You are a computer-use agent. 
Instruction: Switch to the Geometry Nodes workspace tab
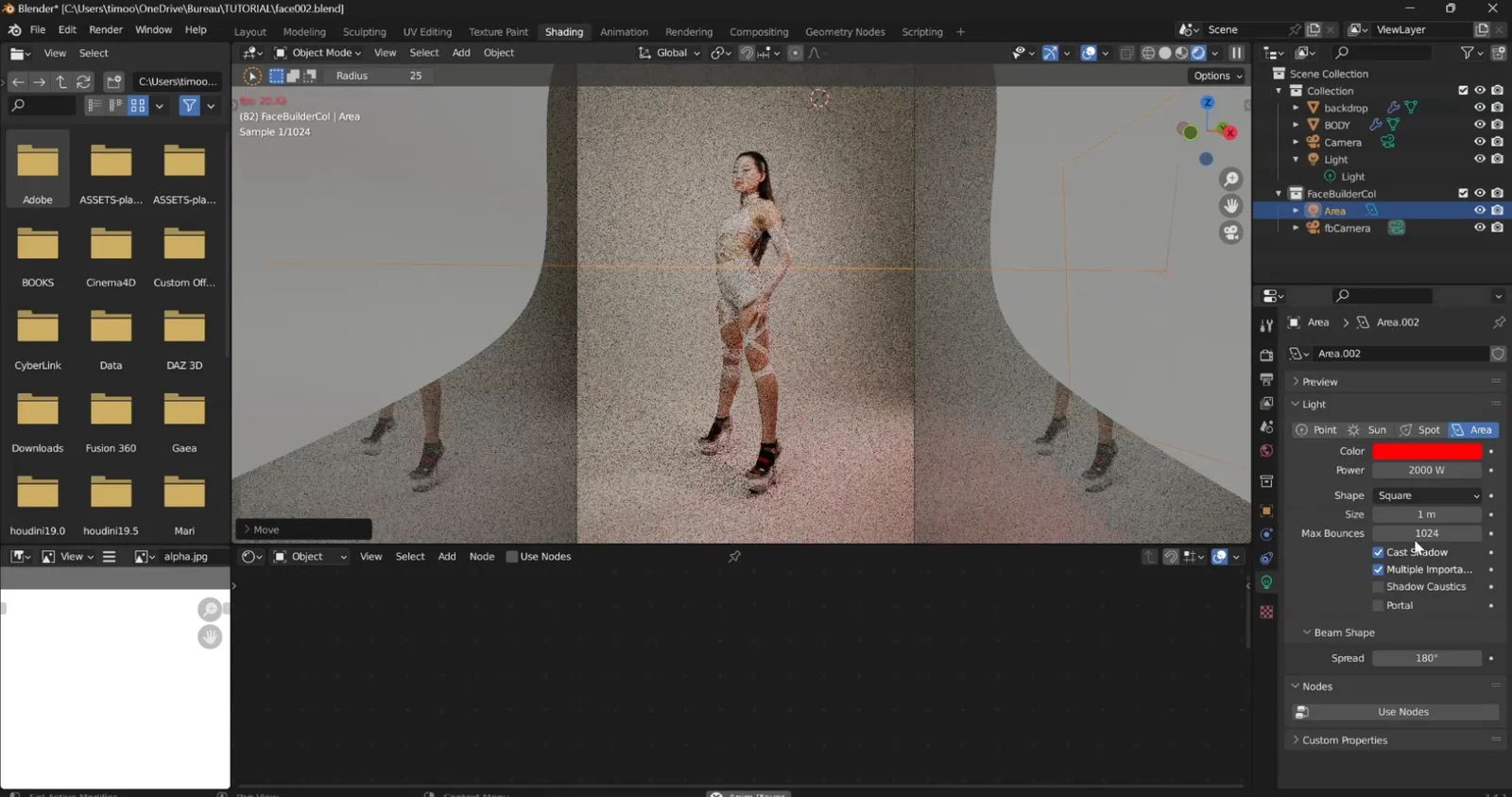point(845,32)
